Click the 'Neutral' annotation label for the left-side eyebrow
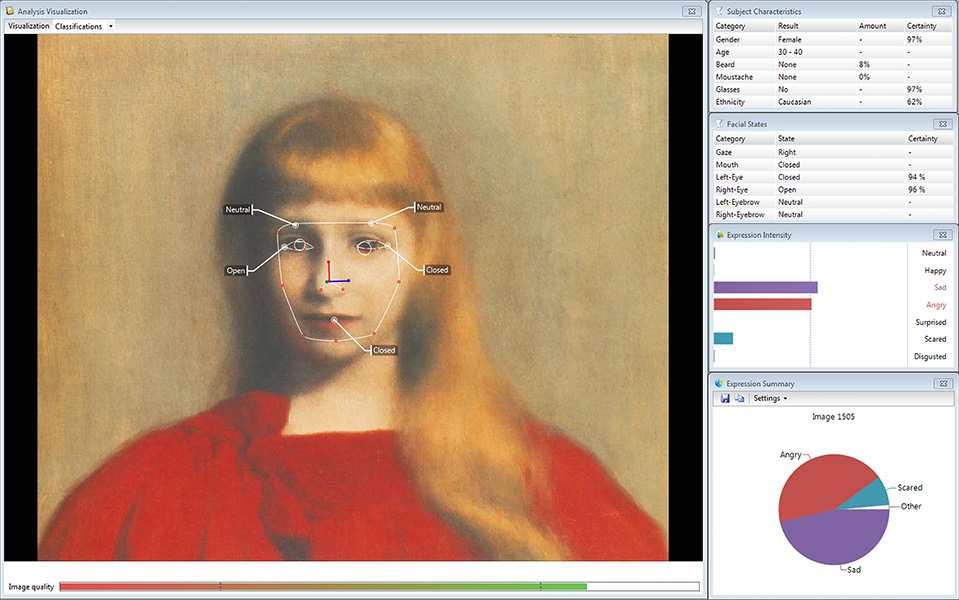959x600 pixels. coord(238,210)
